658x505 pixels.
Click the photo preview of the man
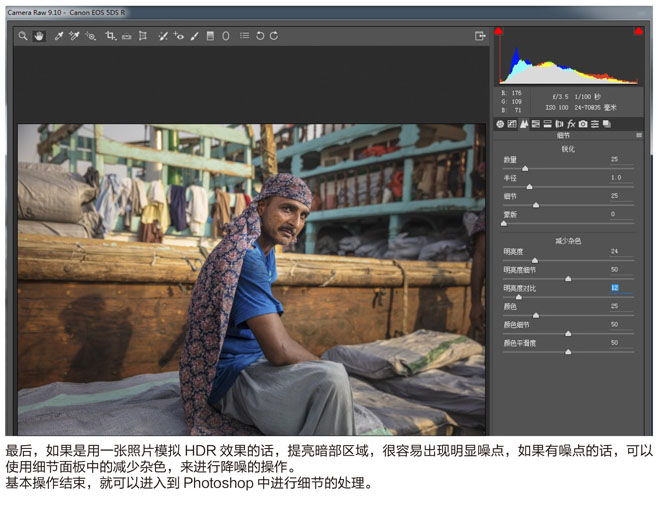[x=251, y=279]
